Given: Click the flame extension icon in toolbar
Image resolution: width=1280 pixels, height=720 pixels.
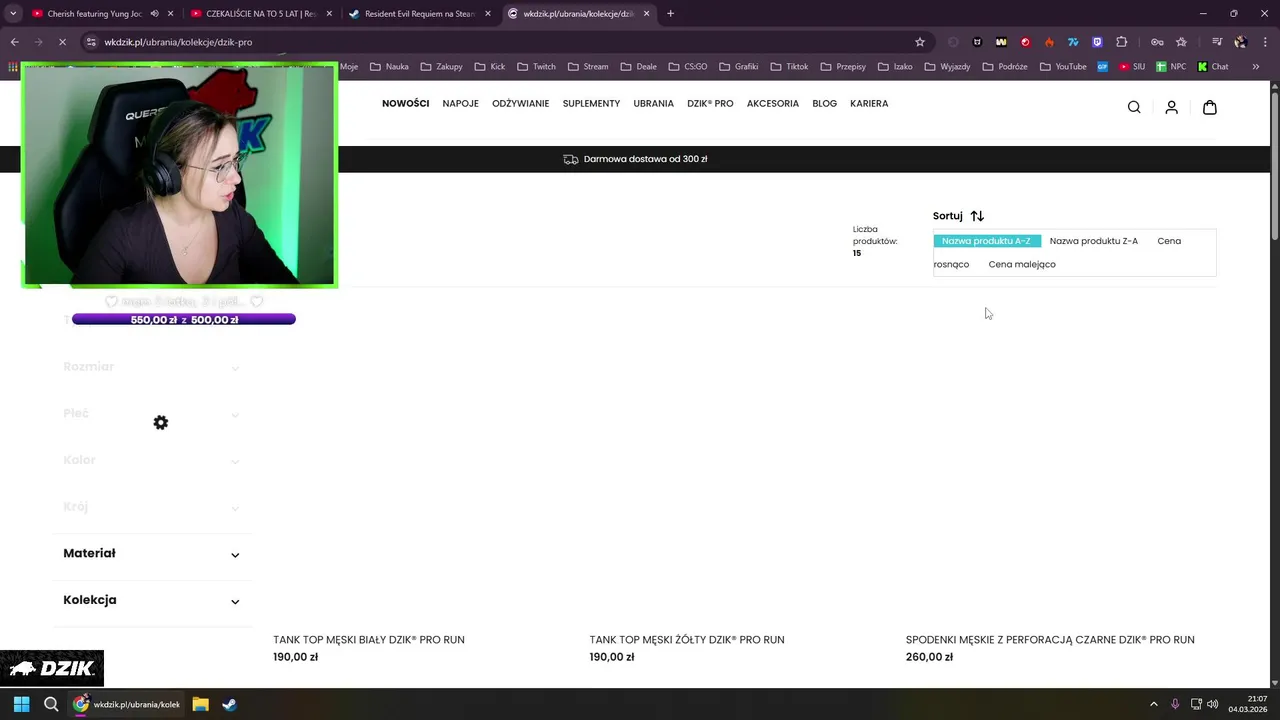Looking at the screenshot, I should coord(1049,42).
